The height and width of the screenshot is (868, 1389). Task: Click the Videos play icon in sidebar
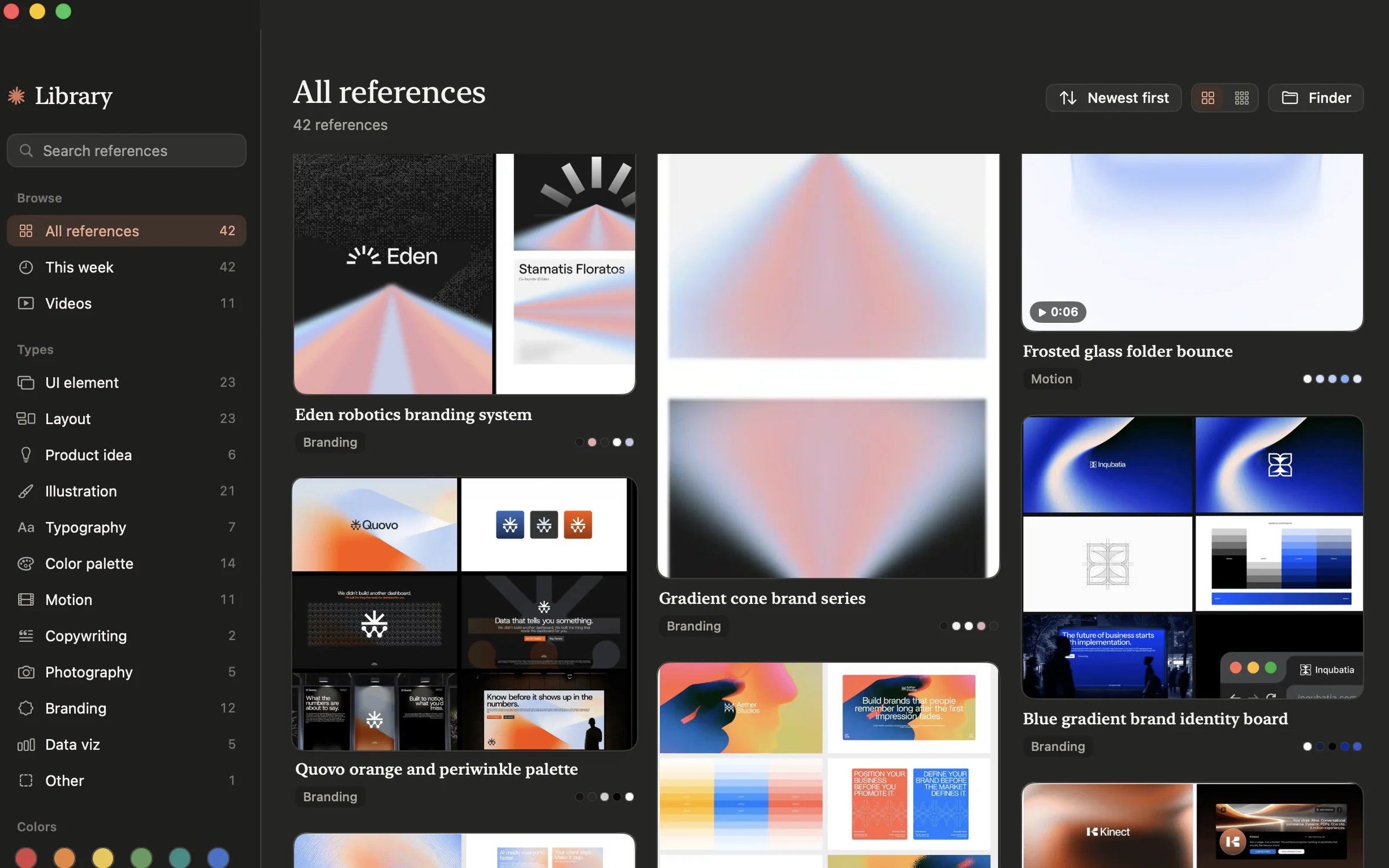25,303
